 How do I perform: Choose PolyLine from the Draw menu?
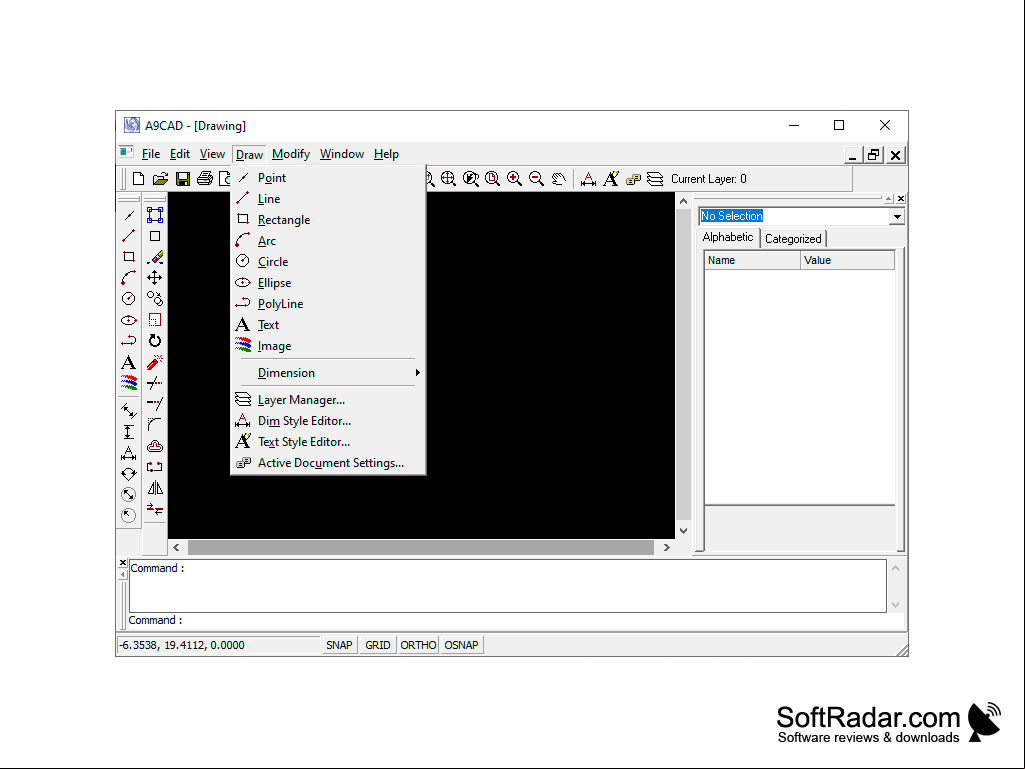click(x=330, y=303)
